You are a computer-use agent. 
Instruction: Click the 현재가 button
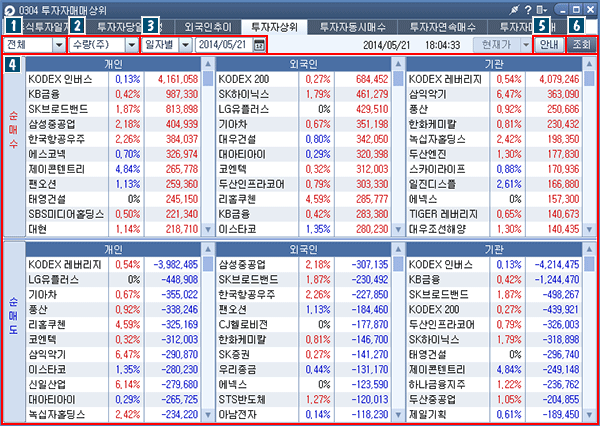[497, 45]
